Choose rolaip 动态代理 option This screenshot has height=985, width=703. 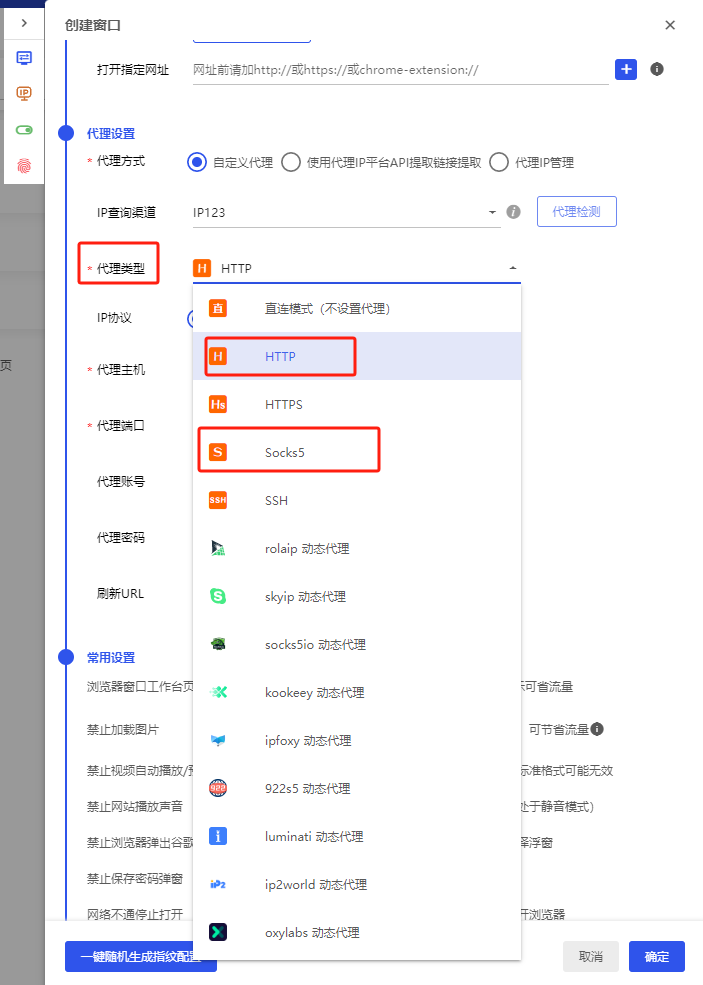click(x=357, y=548)
